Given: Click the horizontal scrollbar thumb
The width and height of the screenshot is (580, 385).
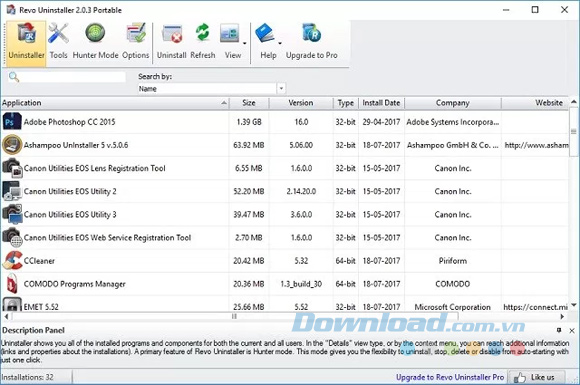Looking at the screenshot, I should (x=235, y=317).
